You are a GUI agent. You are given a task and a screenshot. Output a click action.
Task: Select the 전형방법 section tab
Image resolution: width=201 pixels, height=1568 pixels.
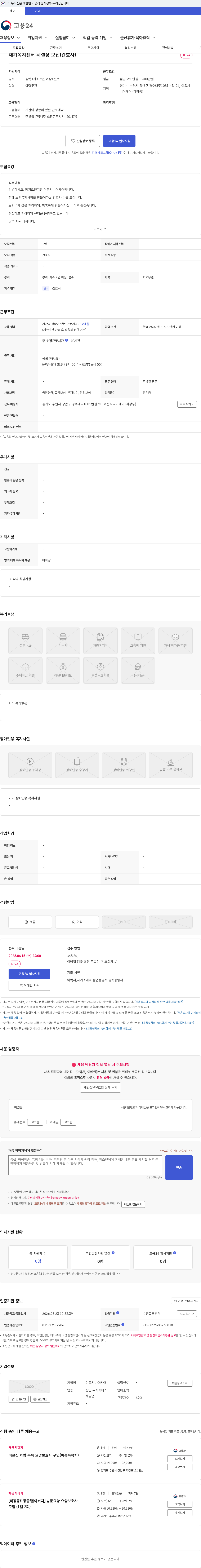tap(167, 48)
